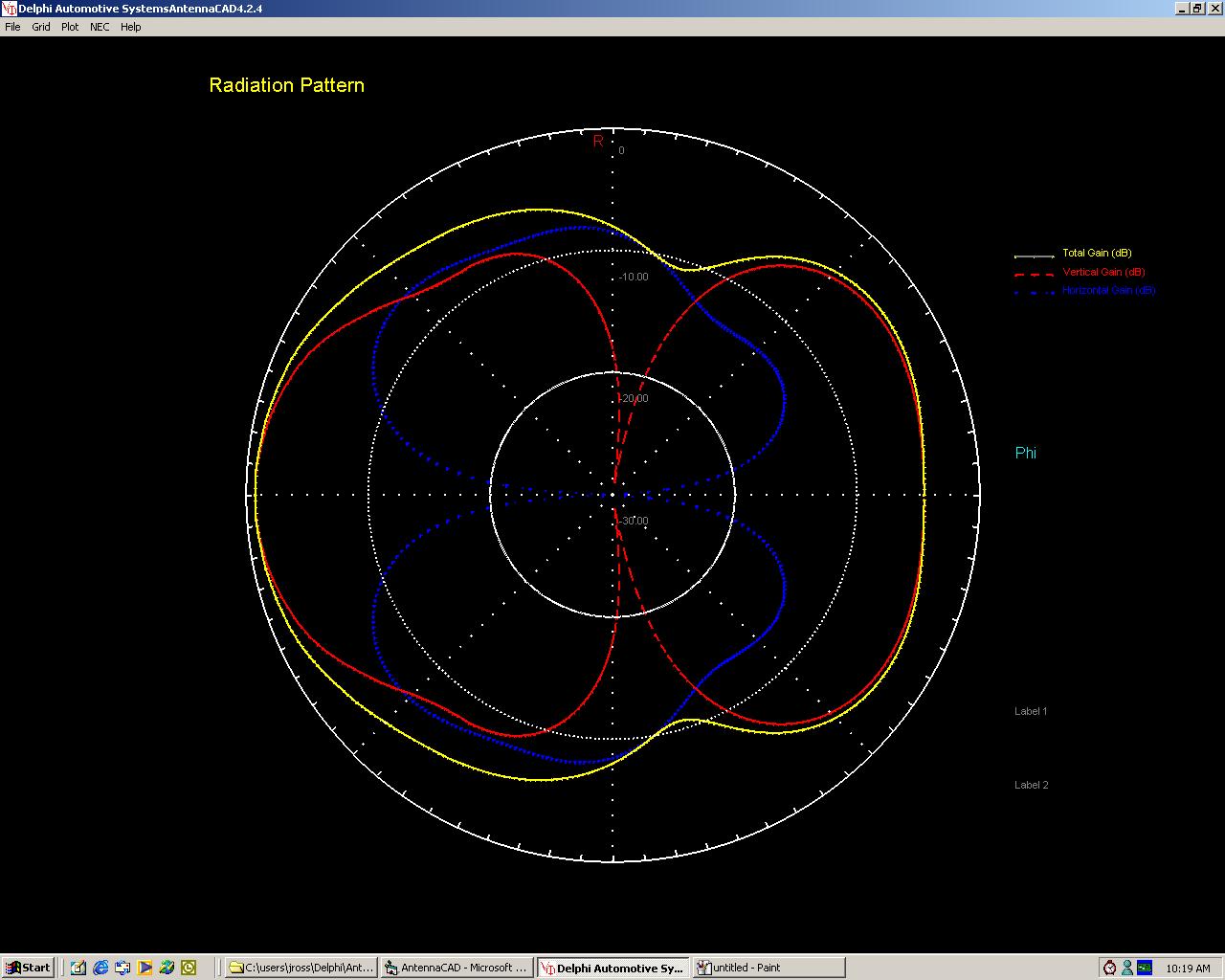Click the Windows Start button
This screenshot has width=1225, height=980.
pyautogui.click(x=28, y=968)
